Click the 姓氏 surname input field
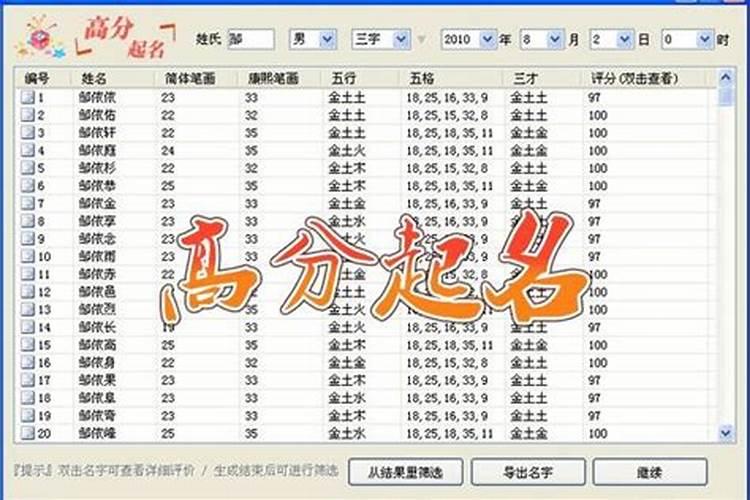Viewport: 750px width, 500px height. tap(251, 39)
